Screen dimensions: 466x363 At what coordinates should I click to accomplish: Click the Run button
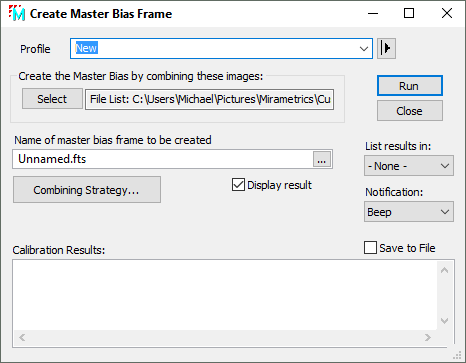pos(410,86)
